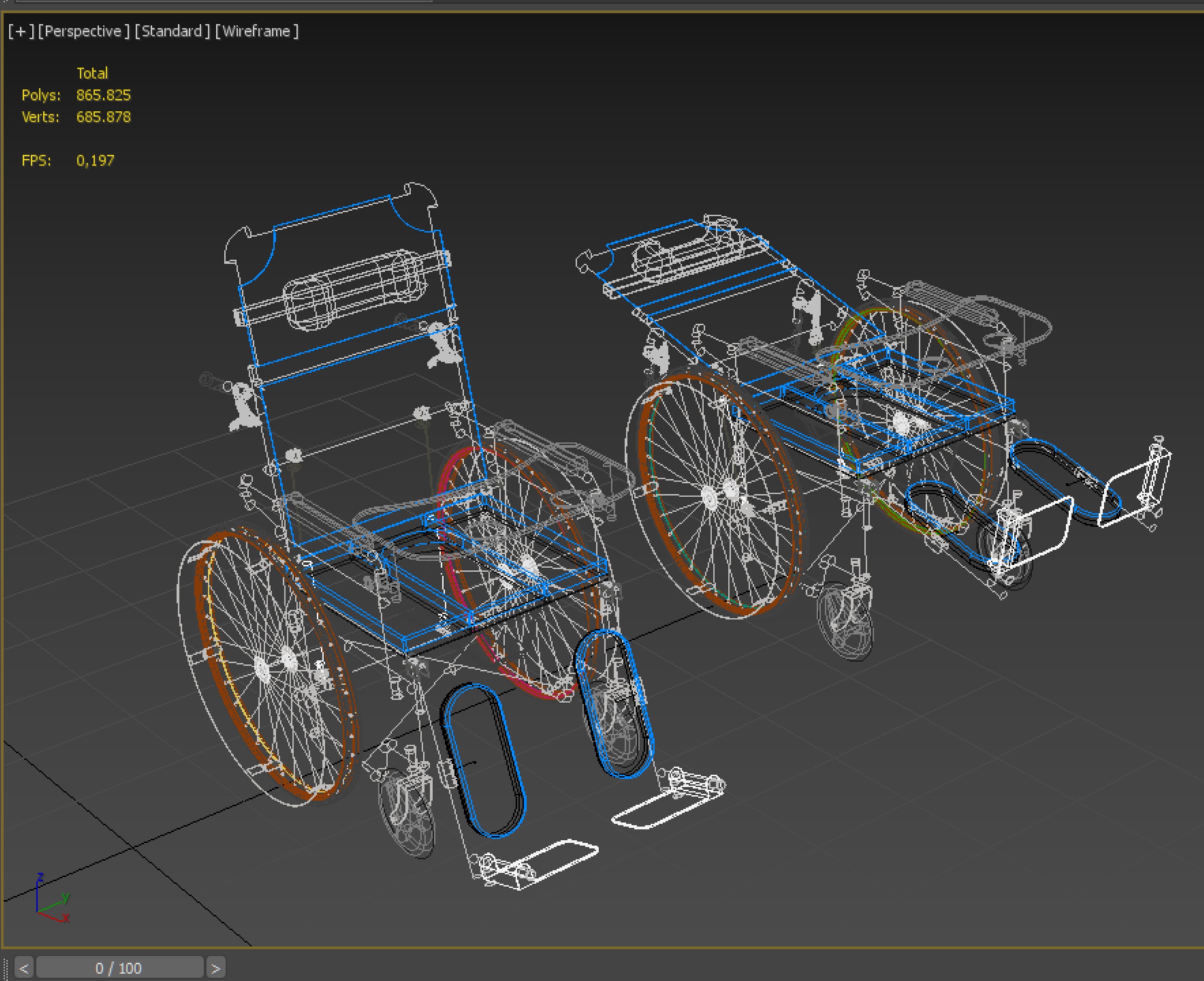Click the Polys count in viewport statistics
This screenshot has height=981, width=1204.
coord(104,95)
